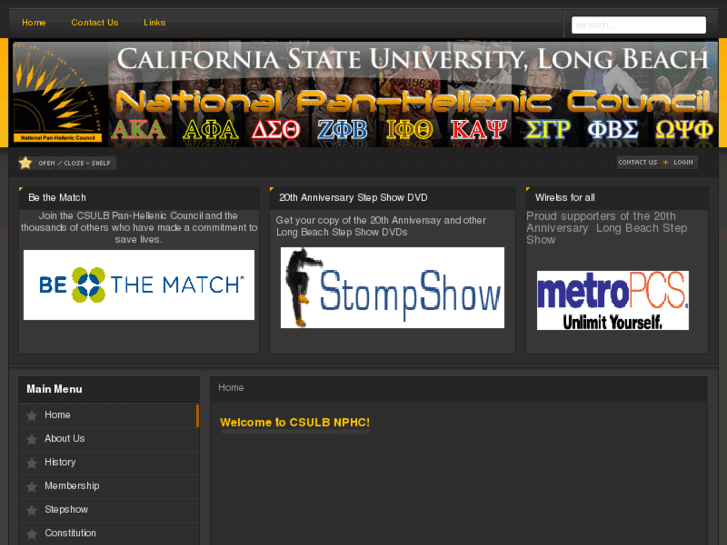Image resolution: width=727 pixels, height=545 pixels.
Task: Open the StompShow logo image
Action: coord(392,288)
